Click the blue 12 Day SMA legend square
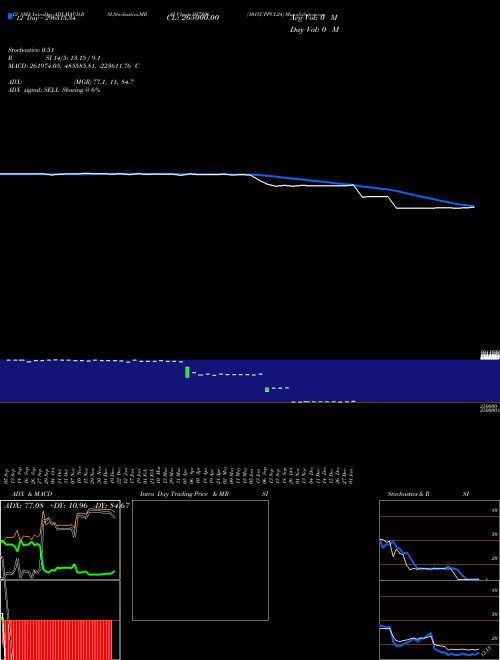Viewport: 500px width, 660px height. (x=10, y=16)
